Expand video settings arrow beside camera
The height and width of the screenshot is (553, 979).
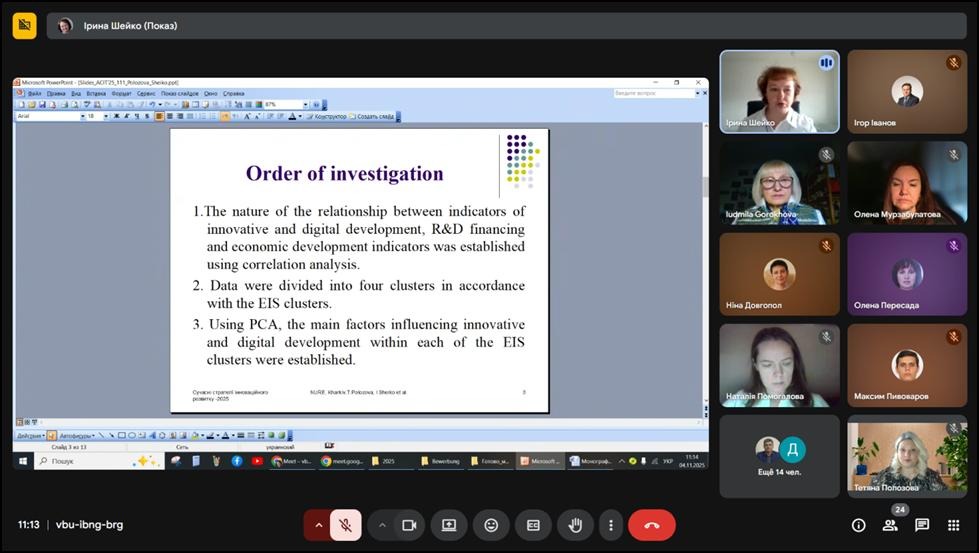(x=382, y=525)
